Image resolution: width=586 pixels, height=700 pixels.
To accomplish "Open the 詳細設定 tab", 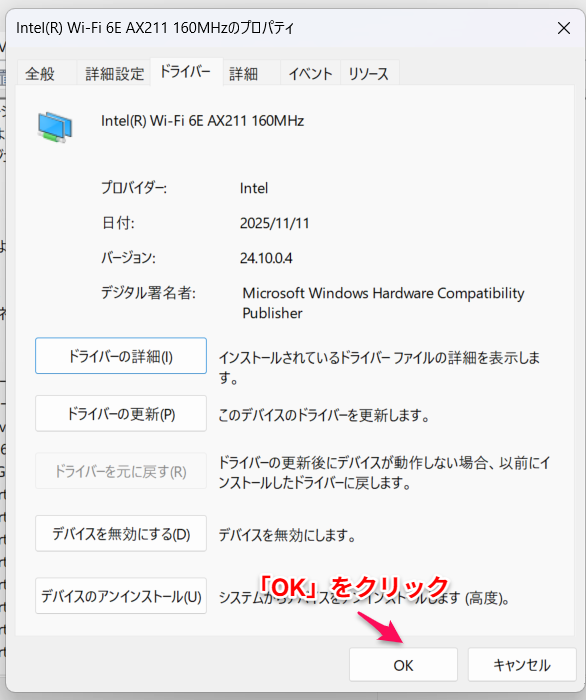I will pyautogui.click(x=114, y=74).
